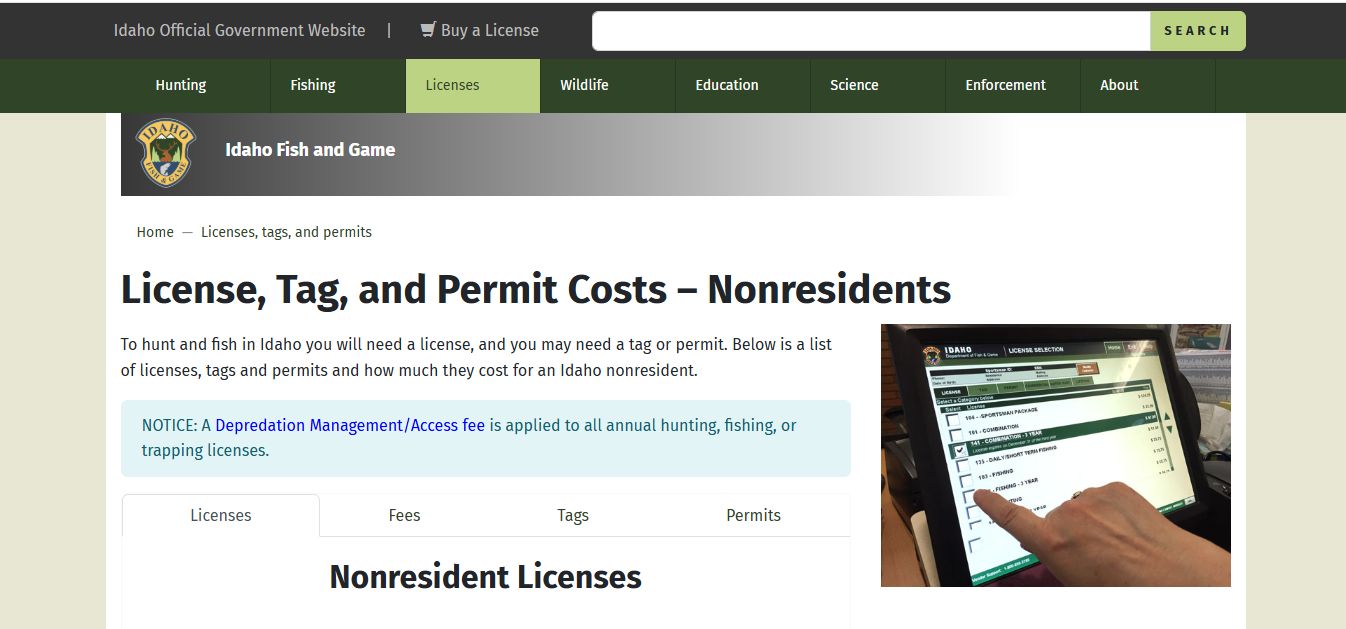The image size is (1346, 629).
Task: Click the page title License, Tag, and Permit Costs
Action: 536,290
